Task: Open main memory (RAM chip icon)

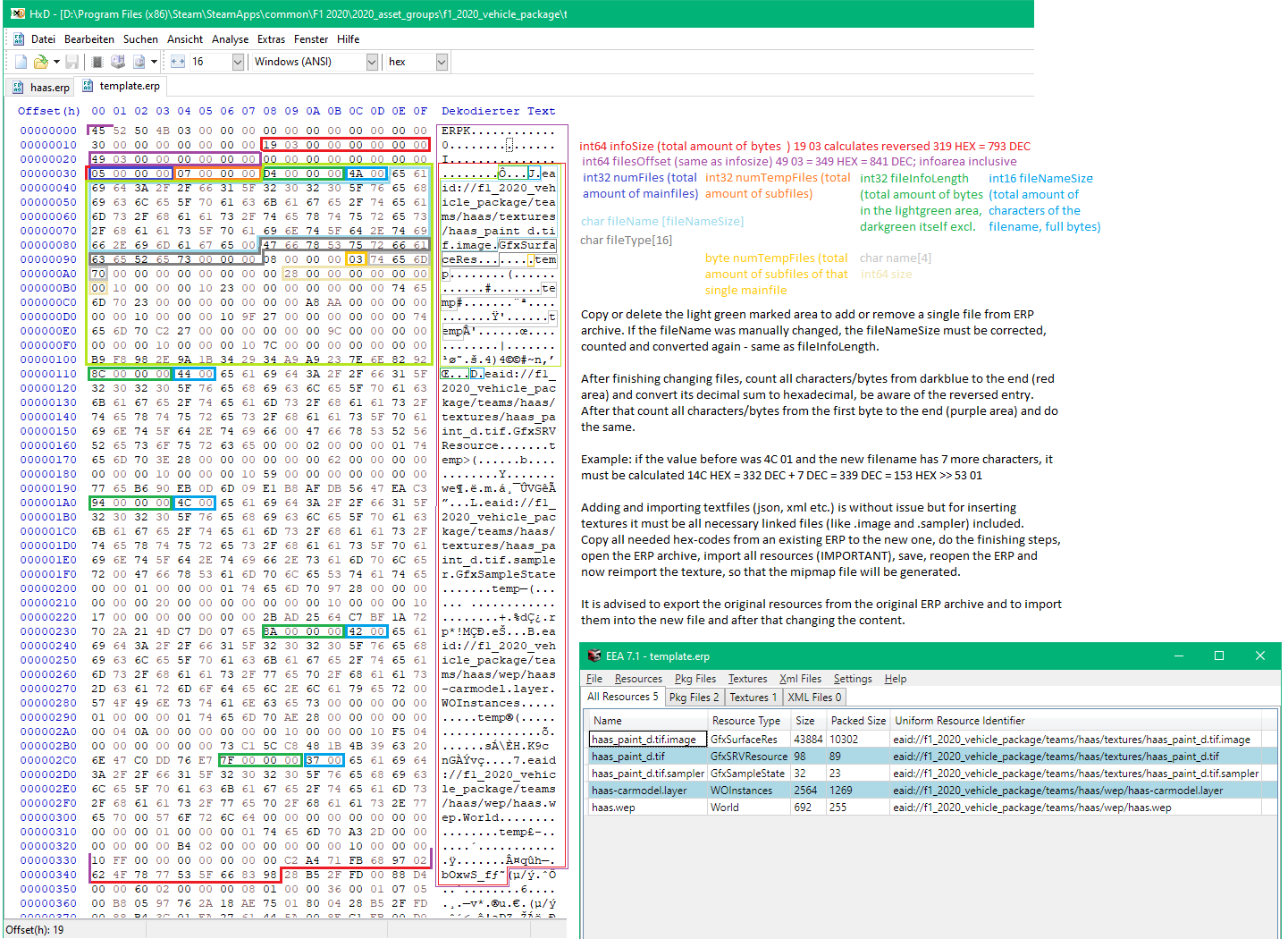Action: point(97,62)
